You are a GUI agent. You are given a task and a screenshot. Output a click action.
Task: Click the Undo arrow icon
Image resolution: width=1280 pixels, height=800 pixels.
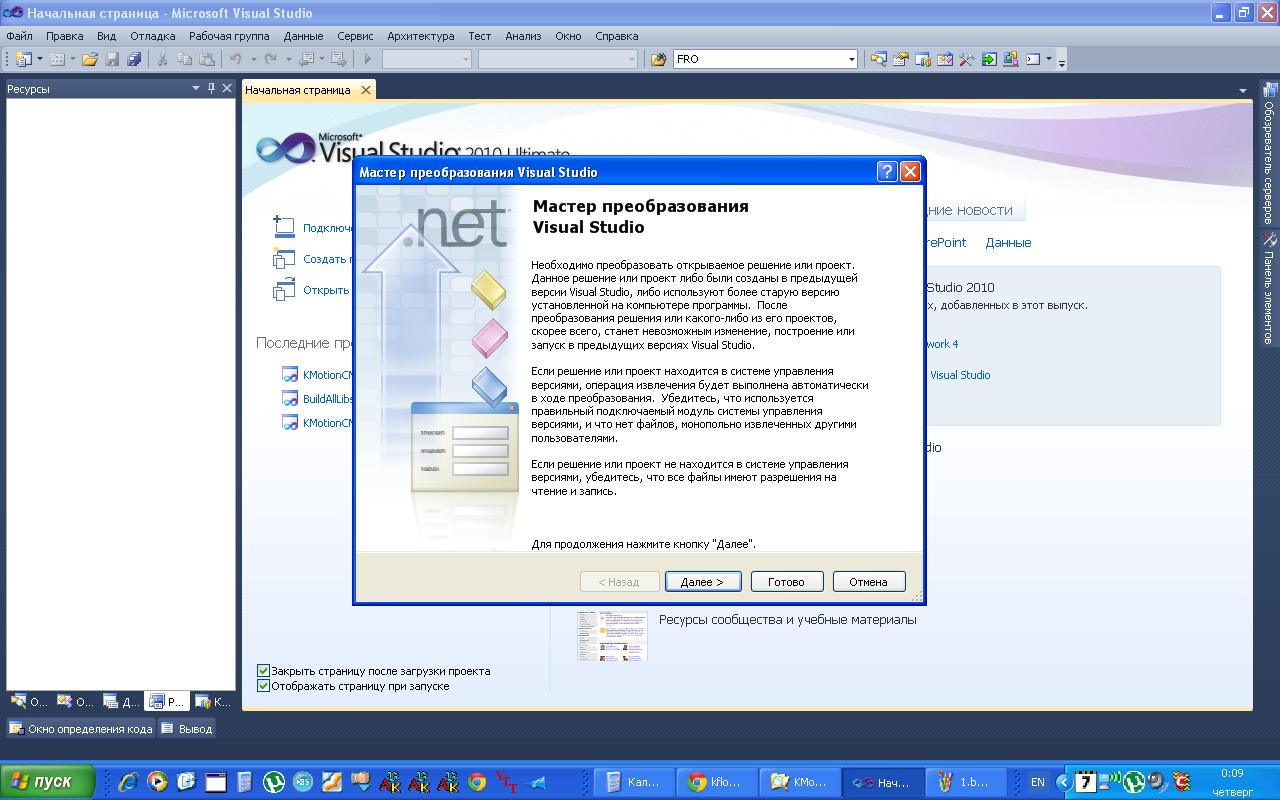point(236,60)
